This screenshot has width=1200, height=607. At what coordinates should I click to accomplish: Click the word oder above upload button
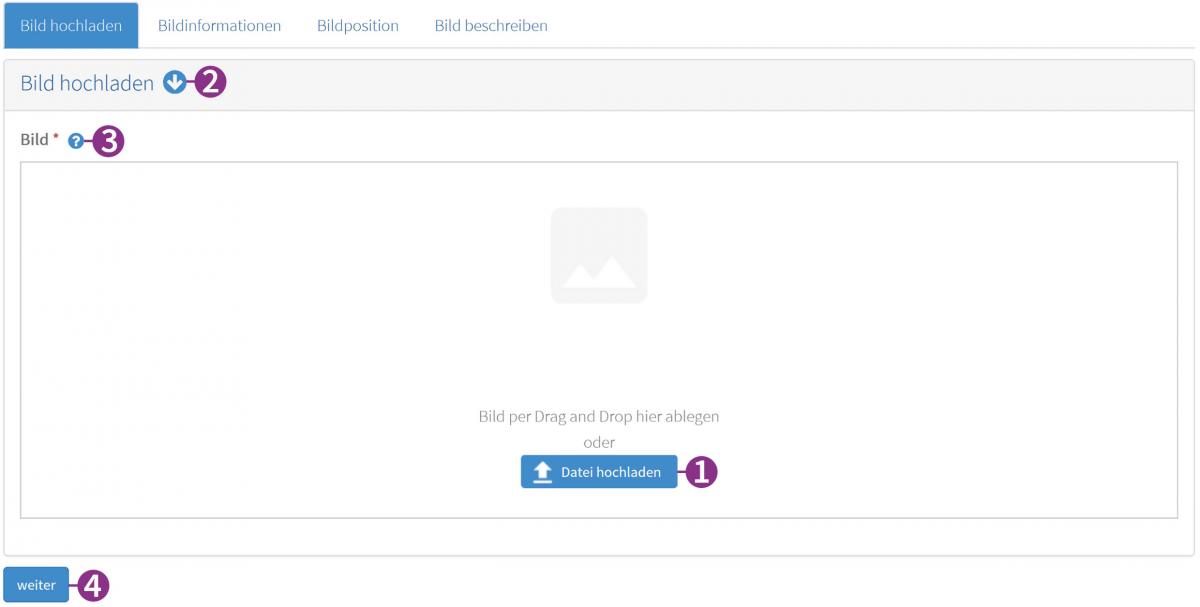pos(599,442)
